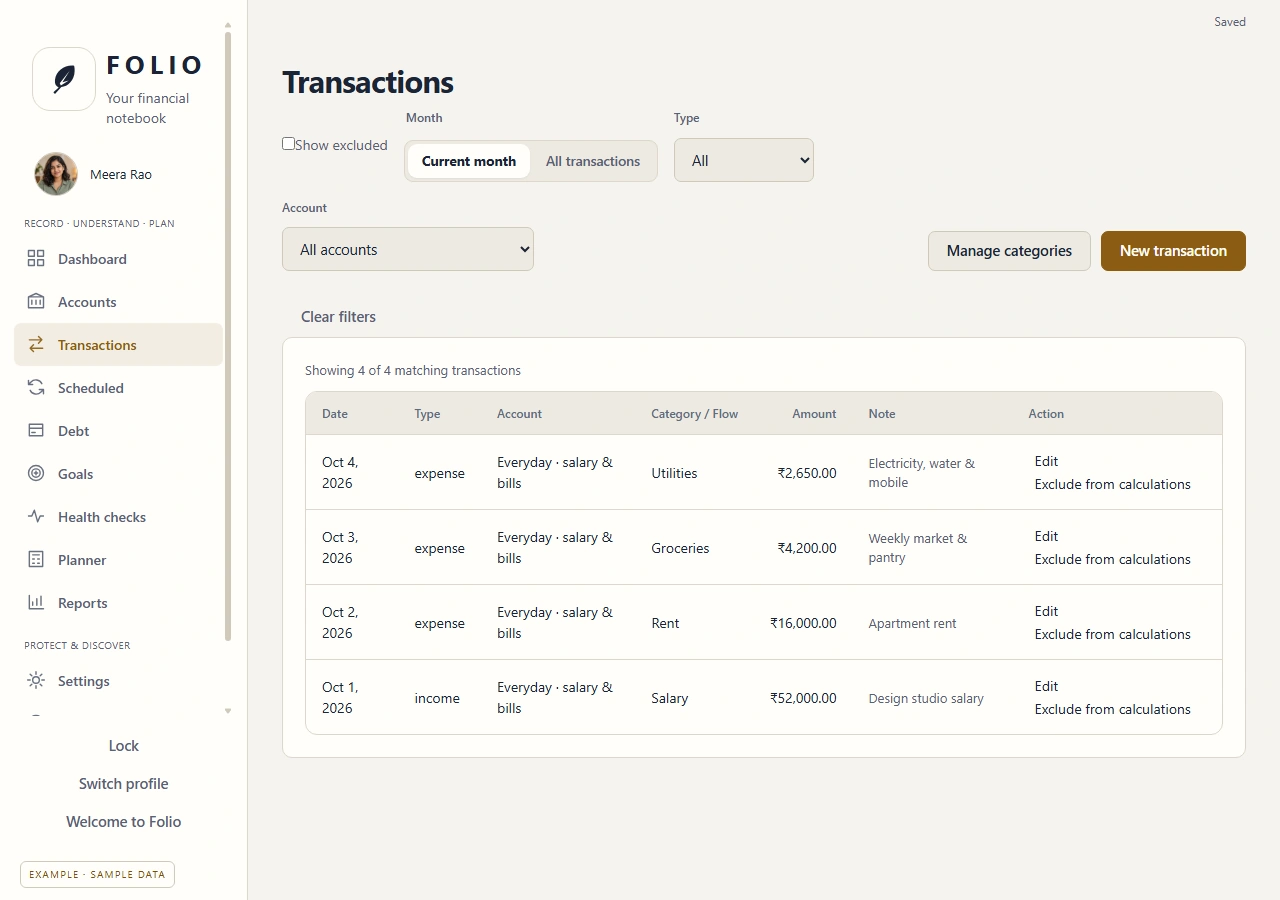Open the Type filter dropdown
The image size is (1280, 900).
click(x=744, y=160)
